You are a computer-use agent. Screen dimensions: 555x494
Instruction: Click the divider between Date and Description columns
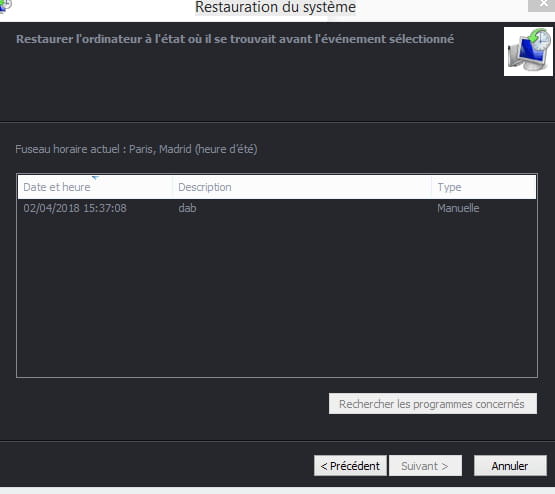172,187
